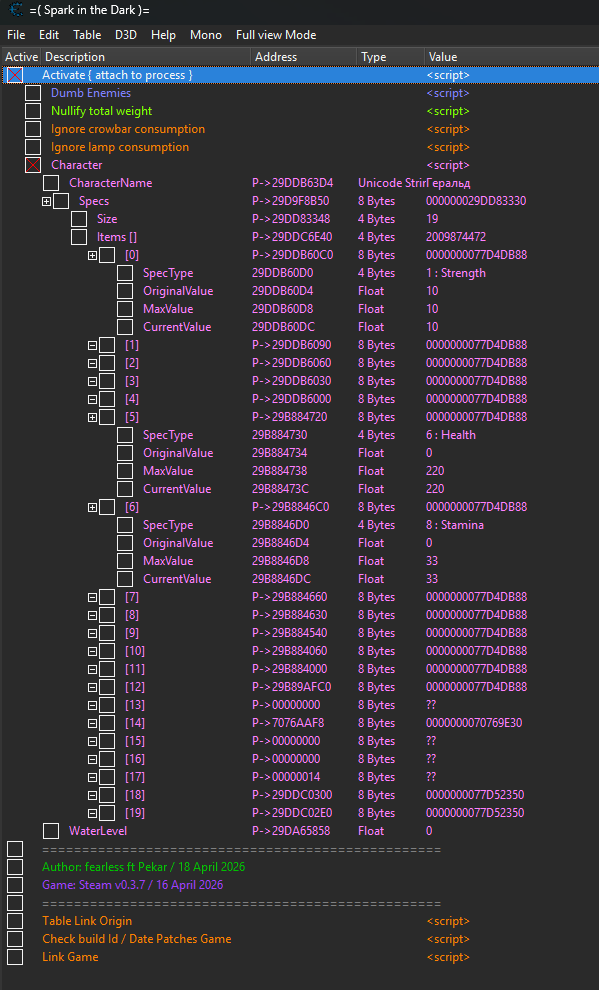Click address P->29DDB63D4
Screen dimensions: 599x990
(292, 183)
